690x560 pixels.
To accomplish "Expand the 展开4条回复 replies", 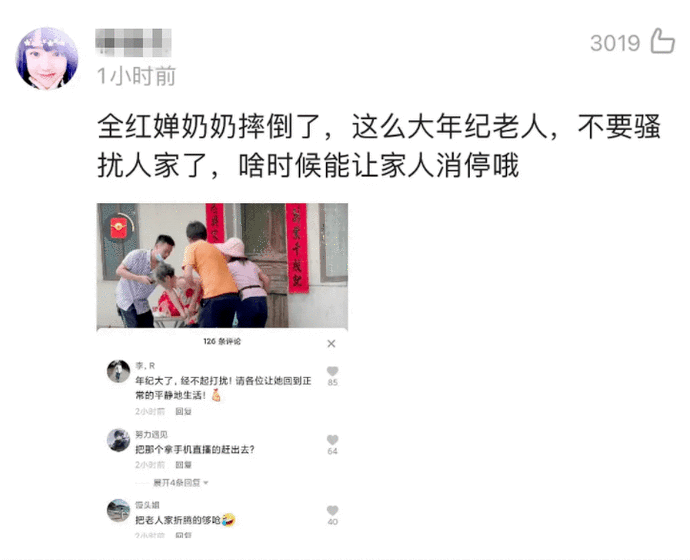I will point(180,483).
